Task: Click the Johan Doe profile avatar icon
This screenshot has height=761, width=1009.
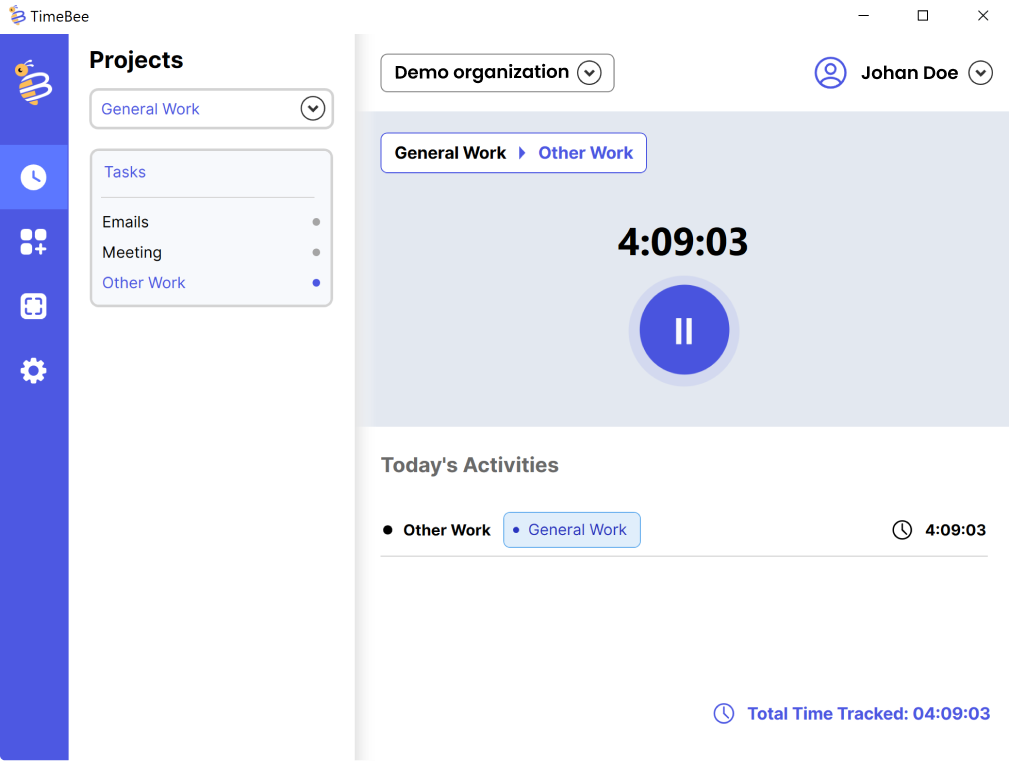Action: (830, 73)
